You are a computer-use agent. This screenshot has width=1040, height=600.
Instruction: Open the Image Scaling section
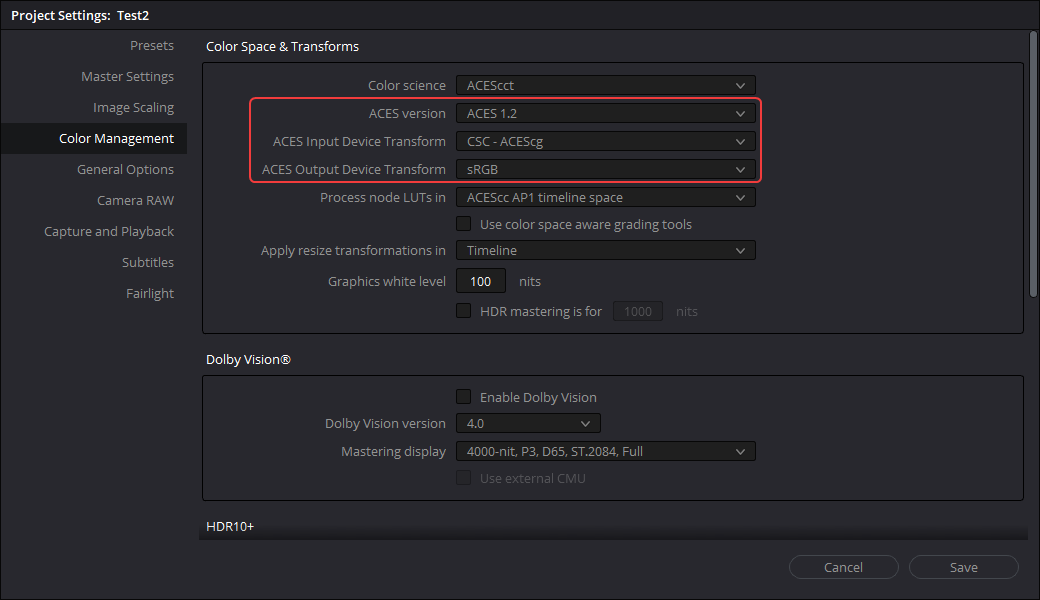tap(133, 108)
